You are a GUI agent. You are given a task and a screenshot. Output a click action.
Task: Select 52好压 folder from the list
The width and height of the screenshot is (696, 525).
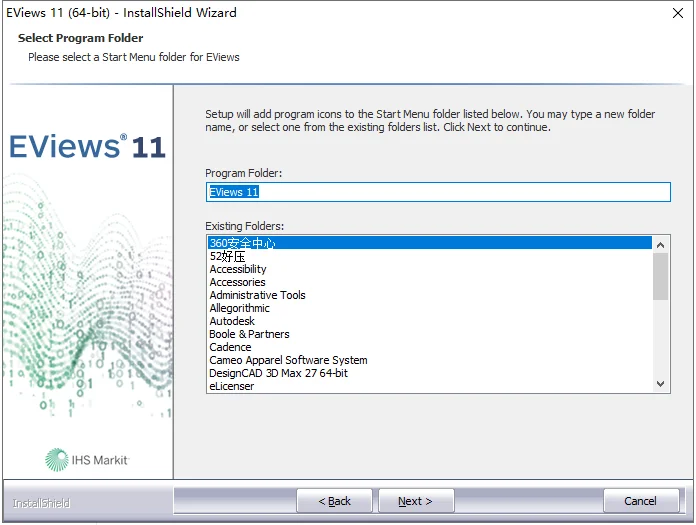(227, 256)
